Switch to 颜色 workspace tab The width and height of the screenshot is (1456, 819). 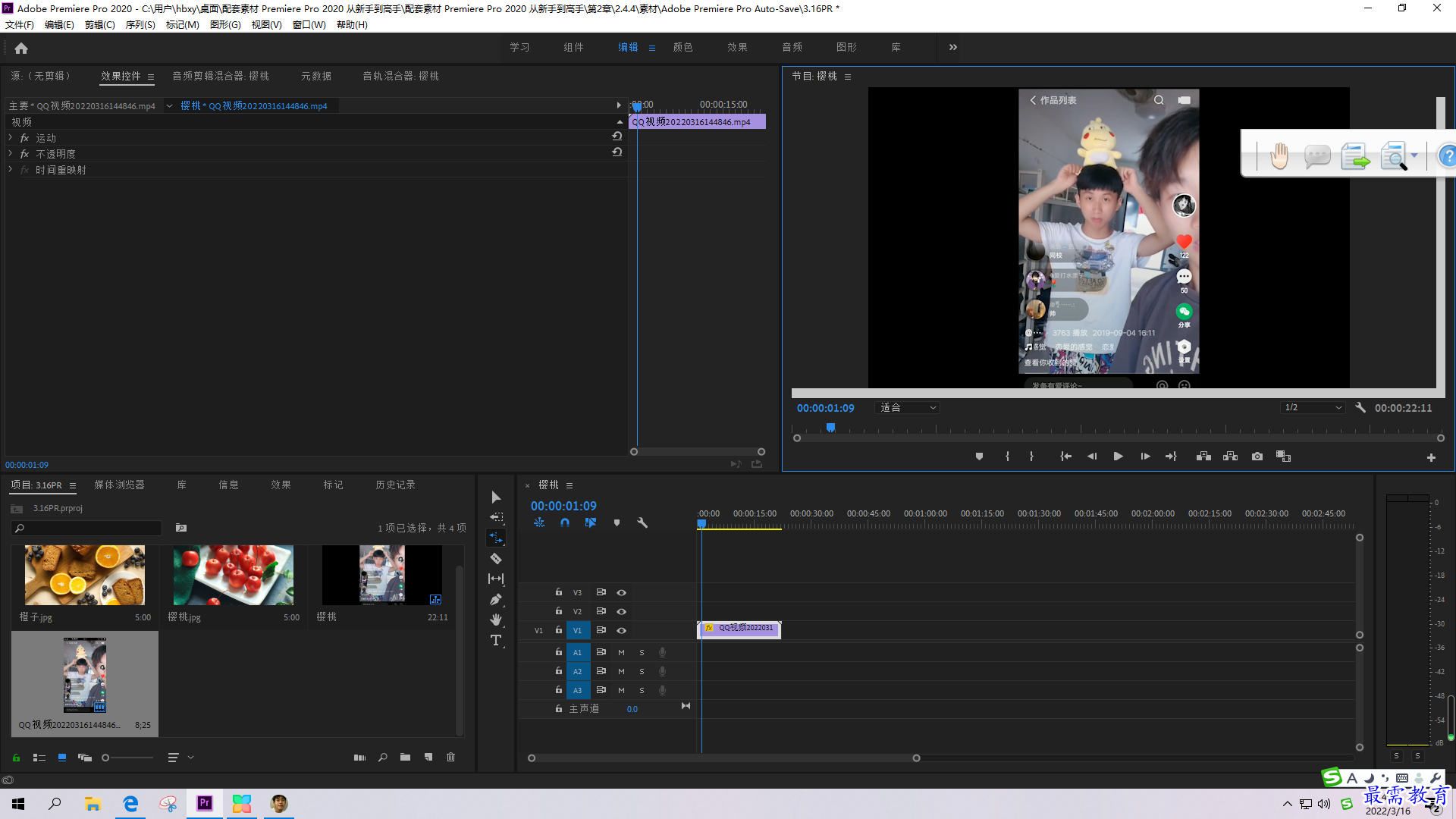pos(682,47)
